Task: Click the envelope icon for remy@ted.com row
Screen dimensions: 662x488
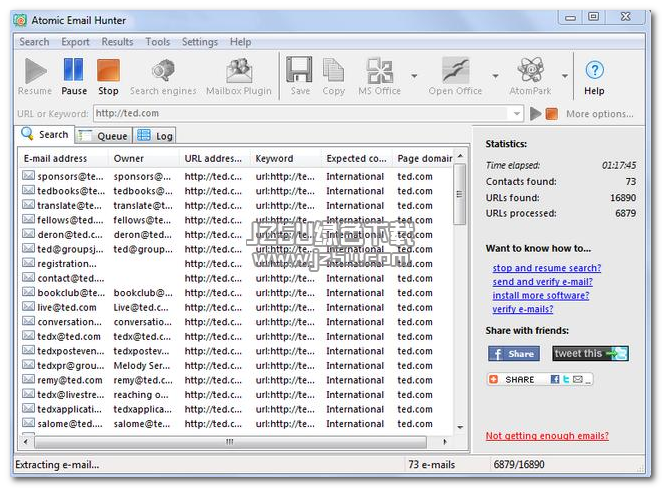Action: pyautogui.click(x=28, y=379)
